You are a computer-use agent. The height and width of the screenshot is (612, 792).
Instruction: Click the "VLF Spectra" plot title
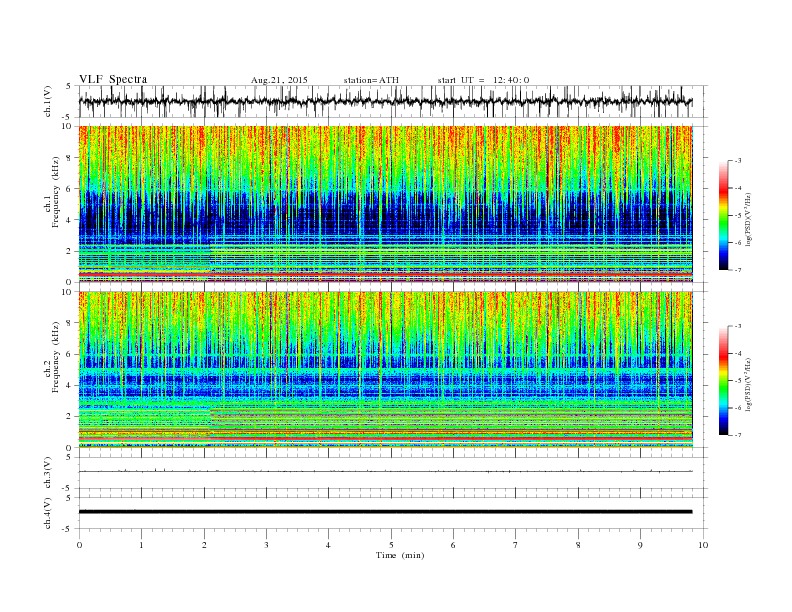pos(113,79)
